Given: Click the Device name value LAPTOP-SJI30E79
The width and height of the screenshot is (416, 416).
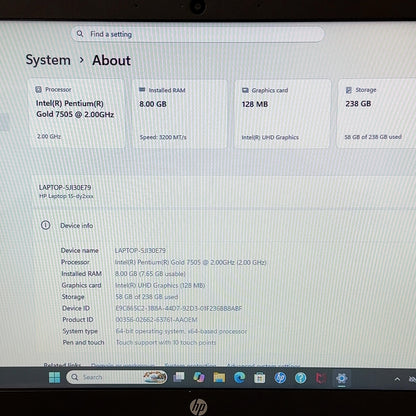Looking at the screenshot, I should (x=140, y=250).
